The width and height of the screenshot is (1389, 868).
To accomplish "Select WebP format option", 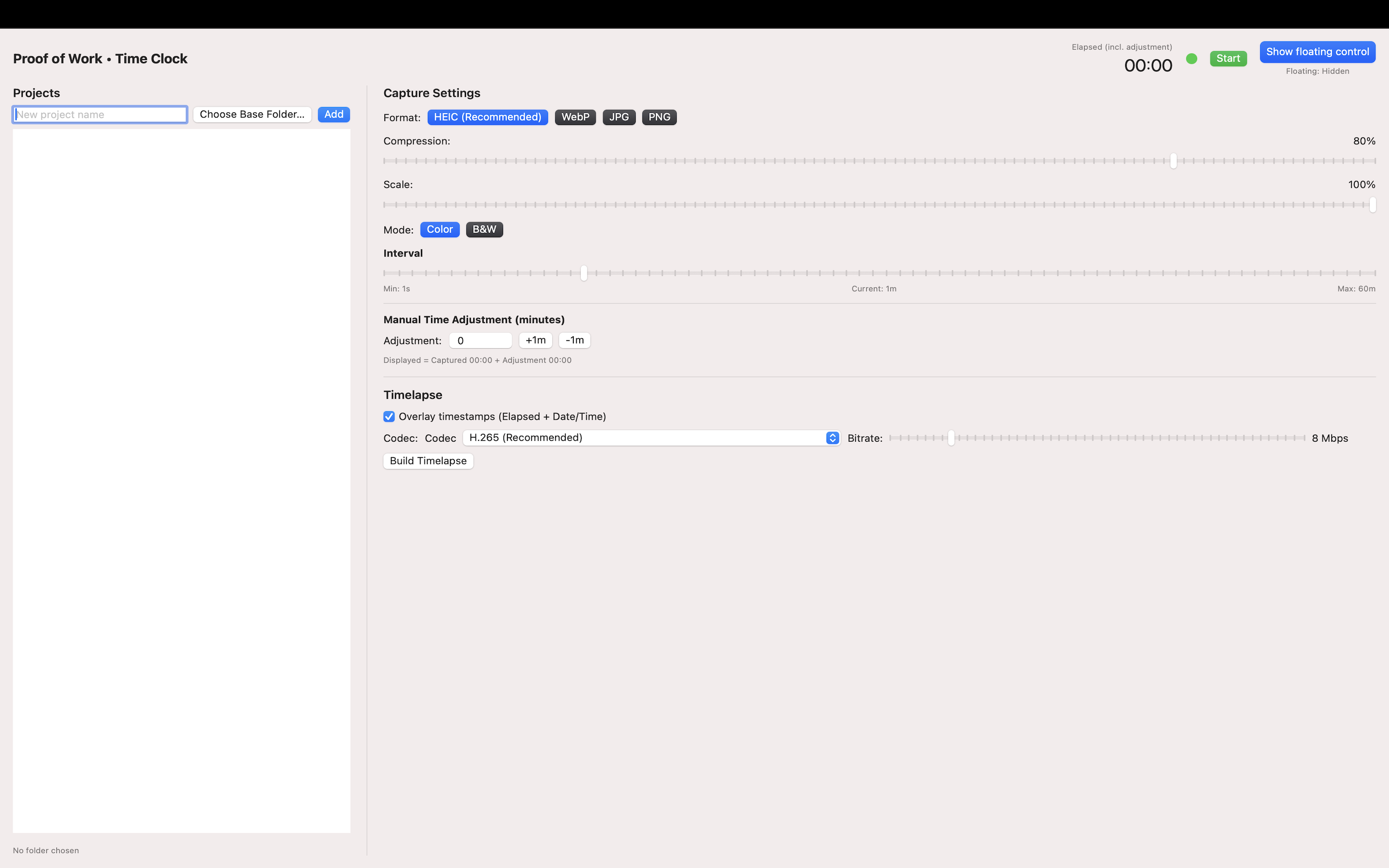I will click(575, 117).
